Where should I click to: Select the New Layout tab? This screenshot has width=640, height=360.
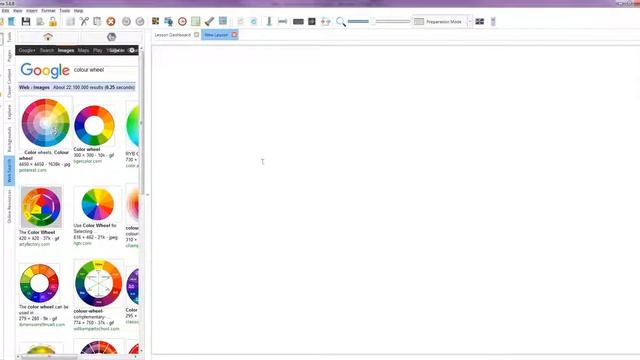(216, 35)
